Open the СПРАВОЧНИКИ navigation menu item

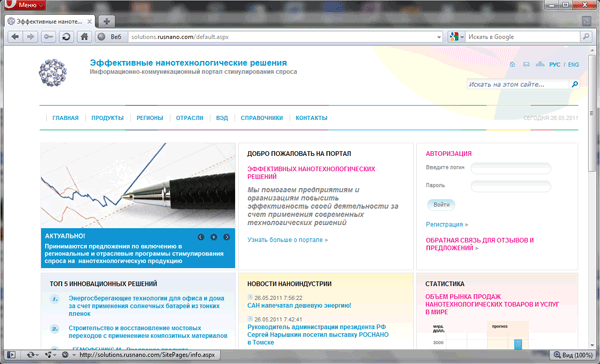click(262, 118)
